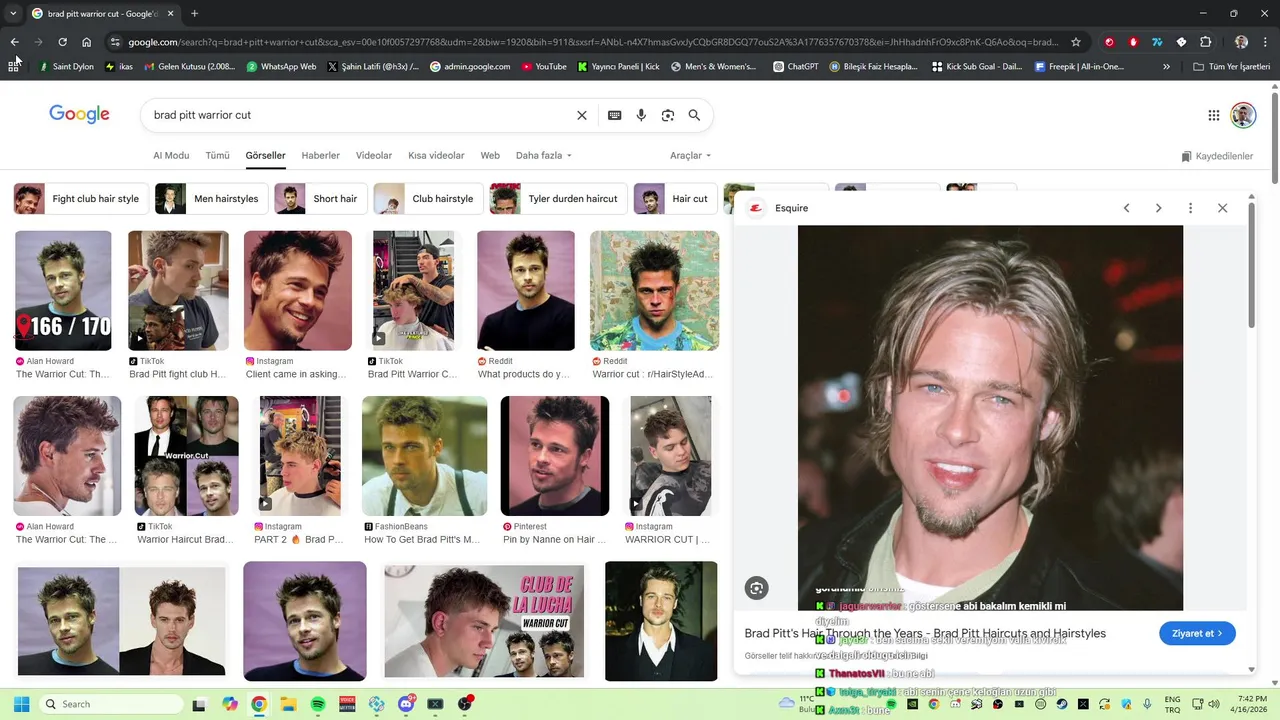Switch to the Videolar tab
The height and width of the screenshot is (720, 1280).
pyautogui.click(x=374, y=156)
